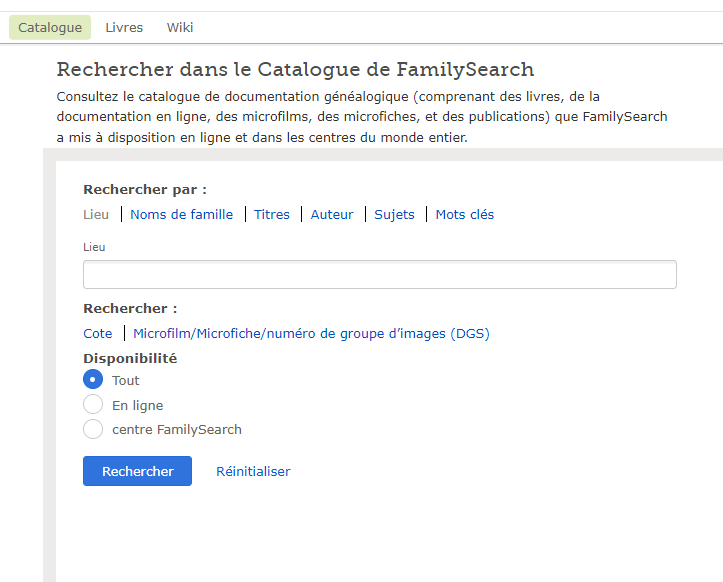Screen dimensions: 723x582
Task: Click the Rechercher dans le Catalogue heading
Action: coord(295,69)
